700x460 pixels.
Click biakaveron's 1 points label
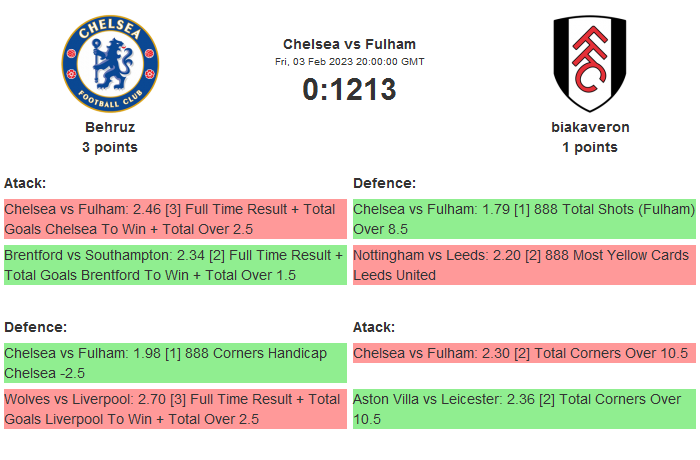coord(590,147)
